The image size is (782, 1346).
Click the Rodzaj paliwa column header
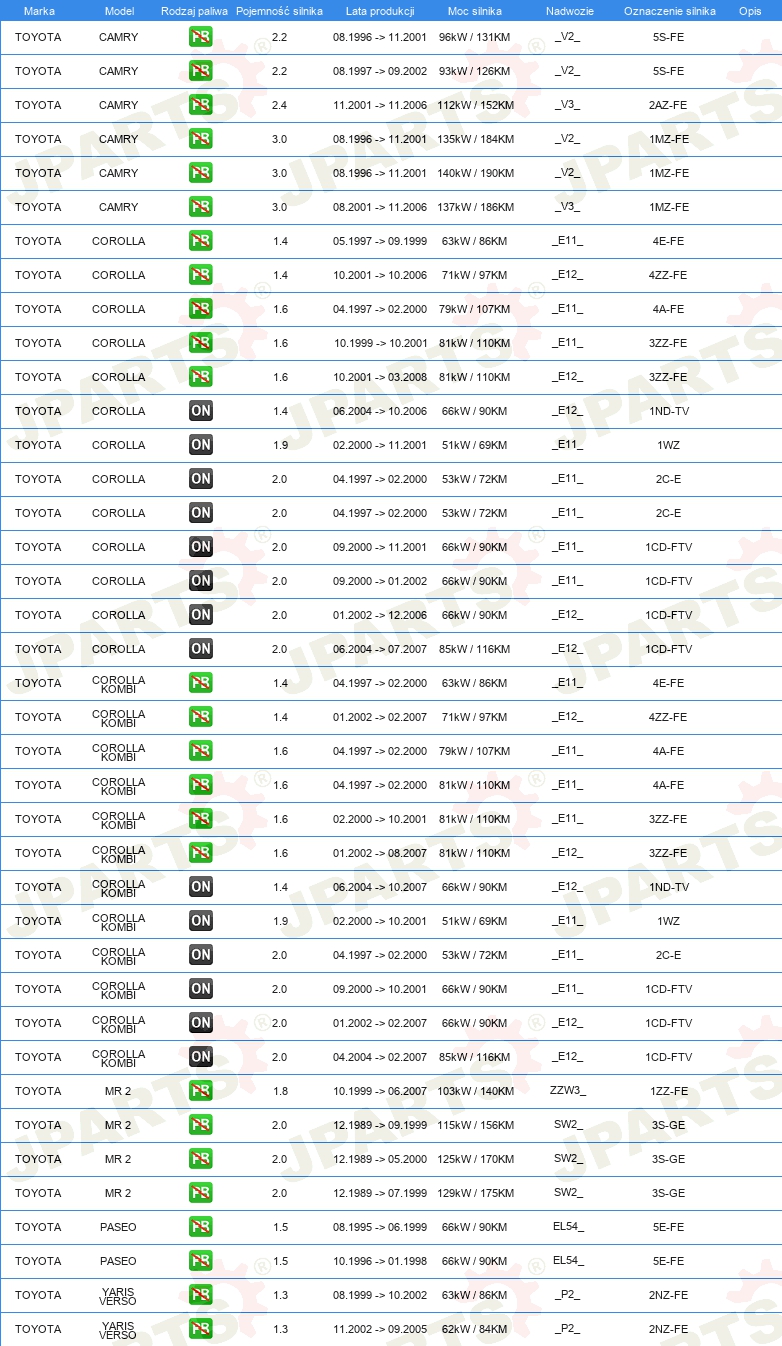pyautogui.click(x=194, y=11)
